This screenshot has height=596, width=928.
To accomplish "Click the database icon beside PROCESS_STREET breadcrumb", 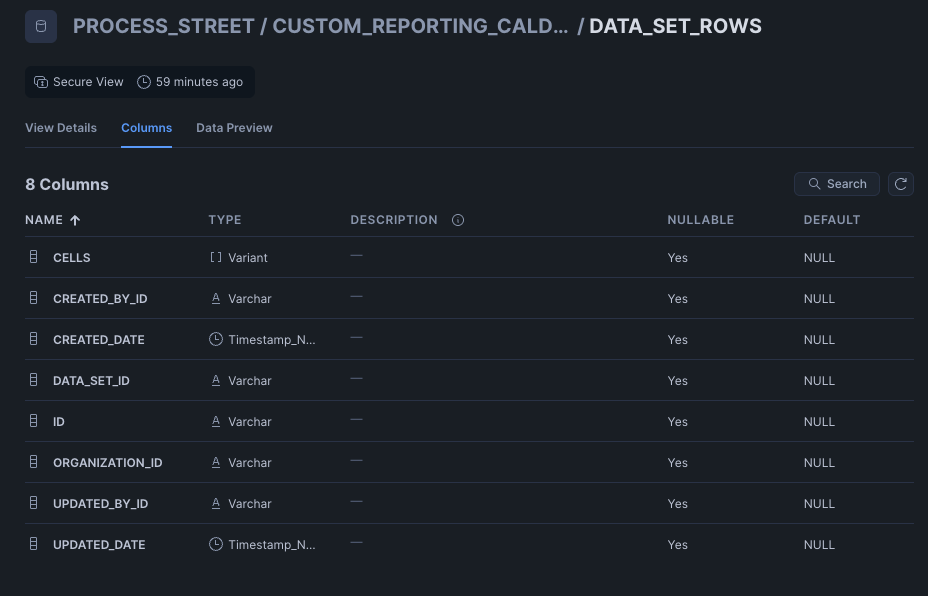I will pos(41,26).
